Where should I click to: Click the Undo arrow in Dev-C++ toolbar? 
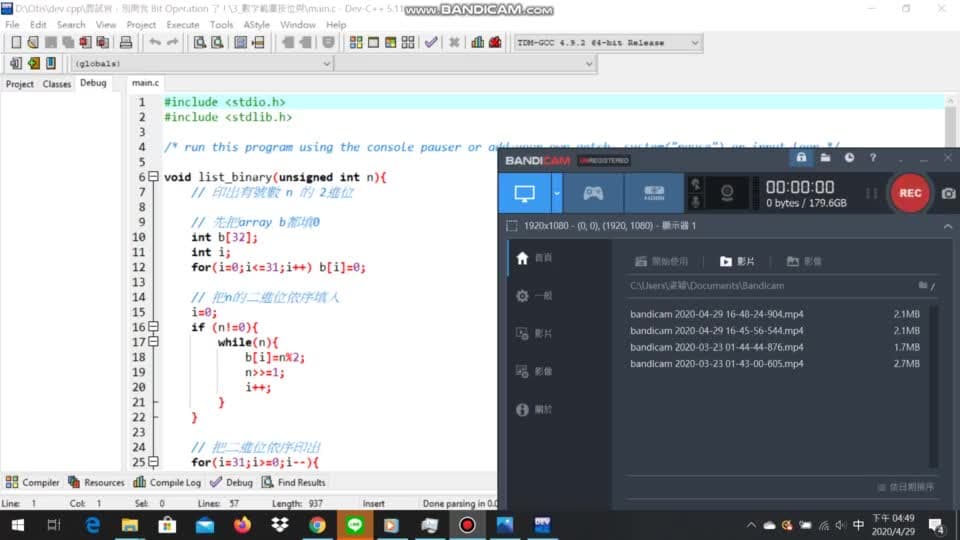click(x=155, y=42)
